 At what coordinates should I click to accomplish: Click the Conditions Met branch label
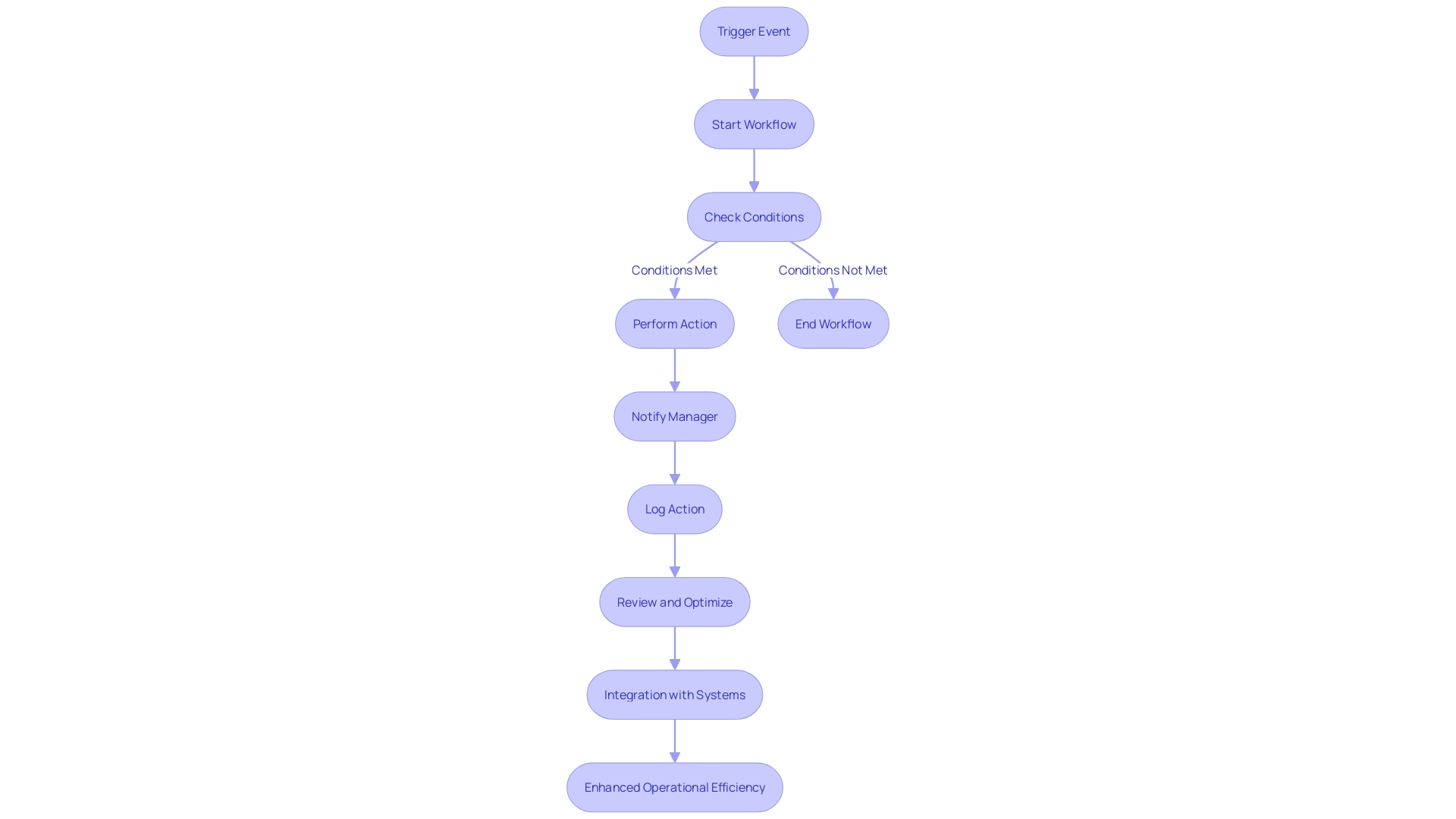(x=674, y=269)
